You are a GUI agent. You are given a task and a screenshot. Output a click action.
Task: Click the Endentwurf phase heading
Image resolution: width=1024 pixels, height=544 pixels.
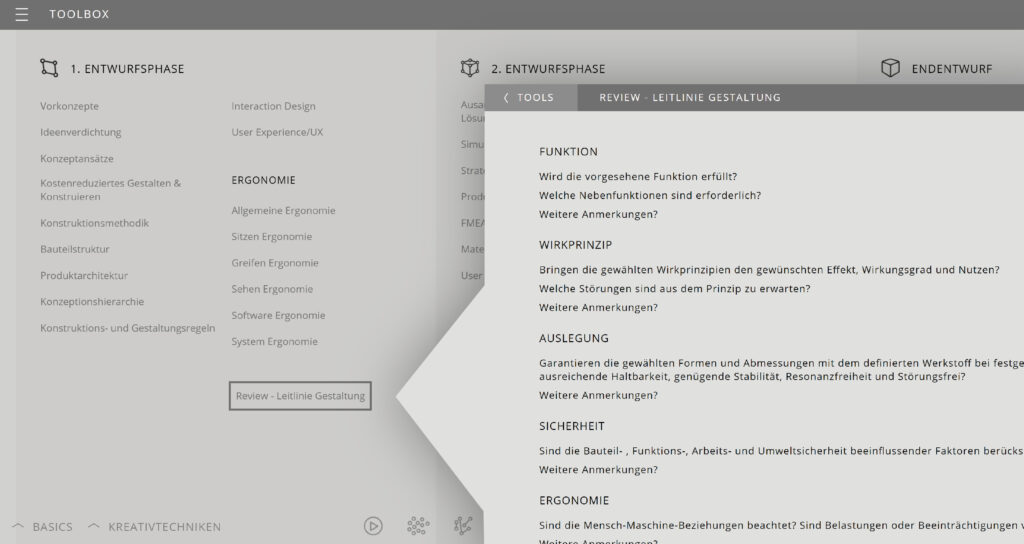pyautogui.click(x=951, y=69)
